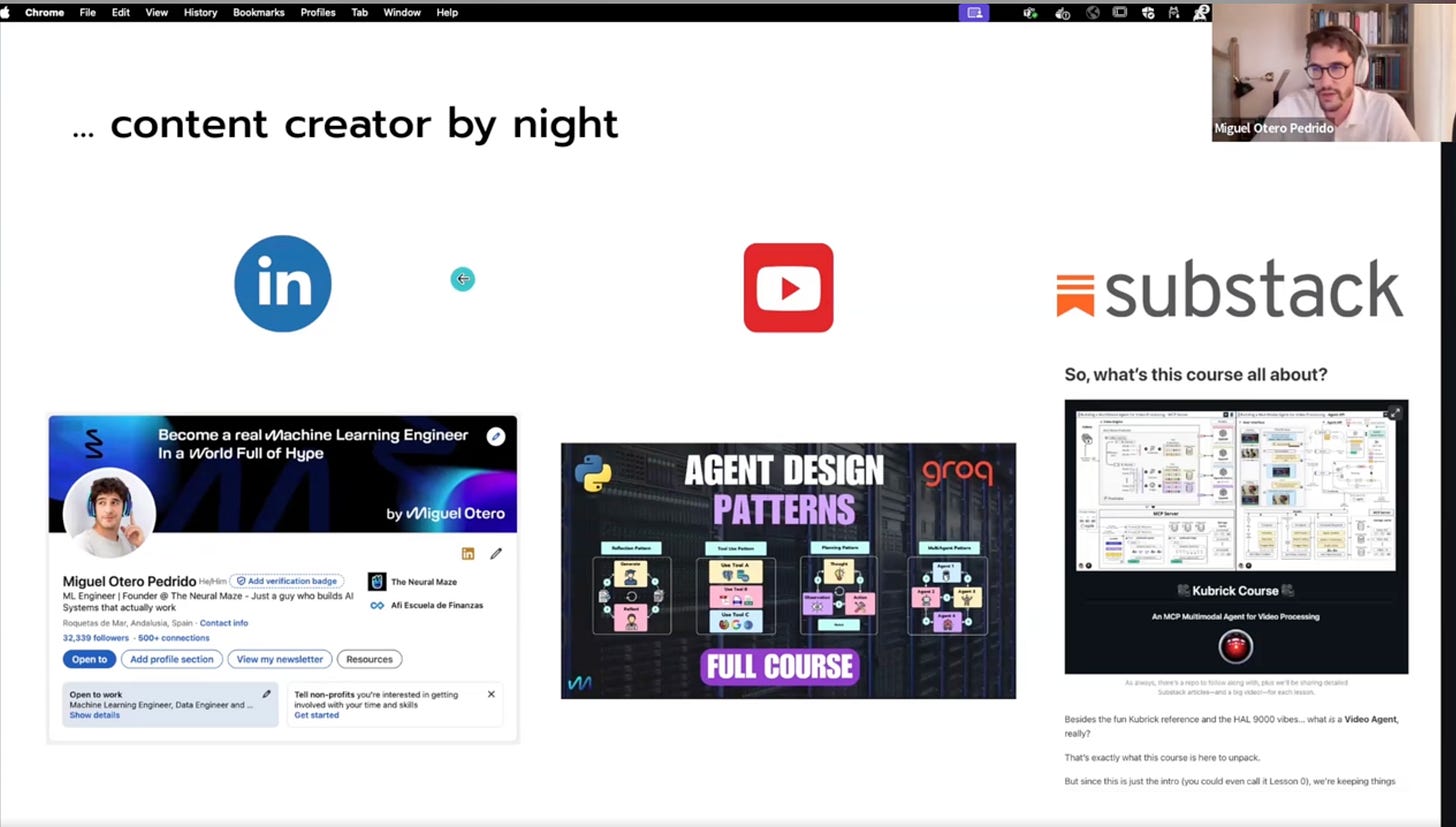Image resolution: width=1456 pixels, height=827 pixels.
Task: Click the 500+ connections link
Action: 174,638
